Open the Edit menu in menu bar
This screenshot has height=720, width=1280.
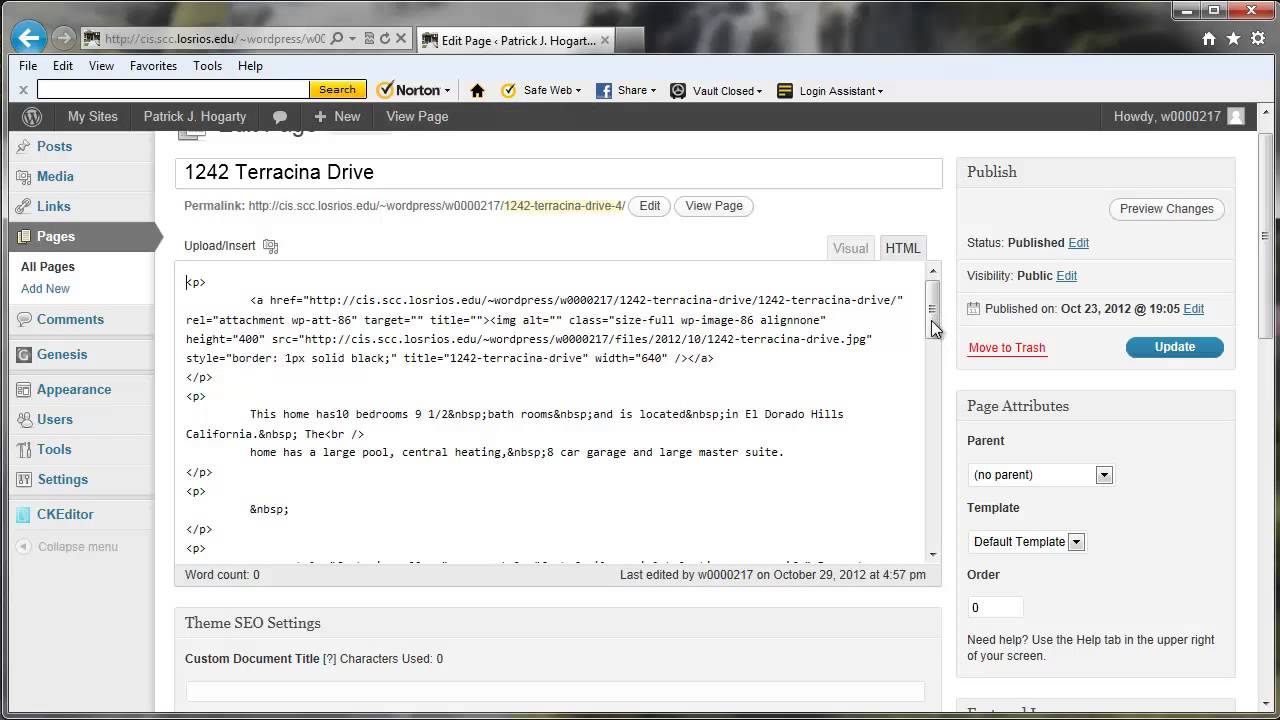point(63,66)
